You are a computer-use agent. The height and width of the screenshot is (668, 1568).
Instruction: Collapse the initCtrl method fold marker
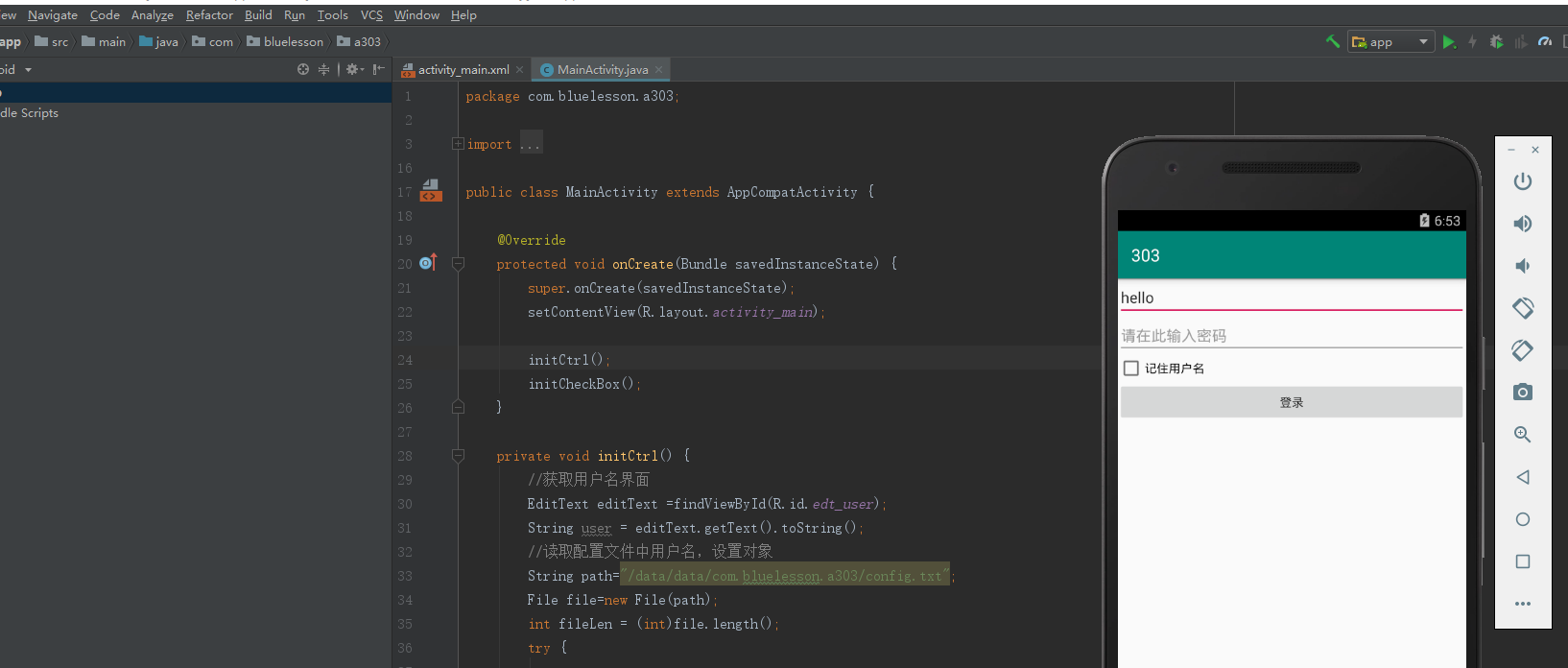tap(458, 456)
